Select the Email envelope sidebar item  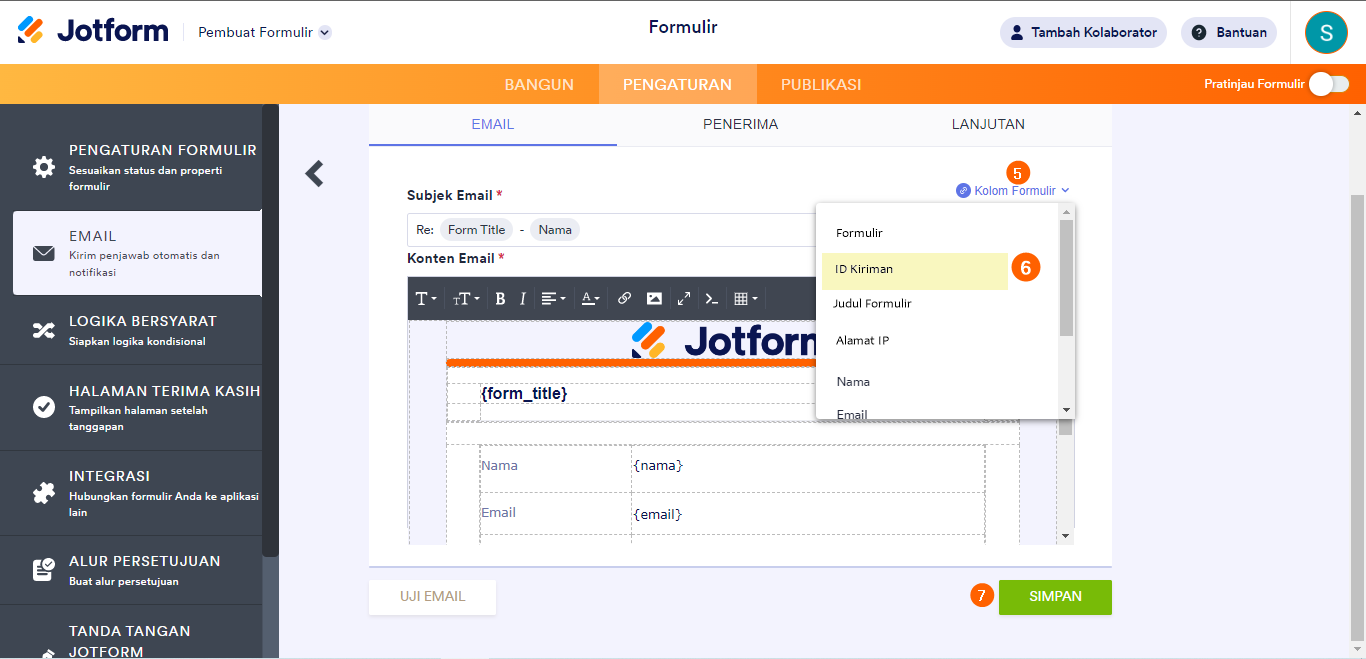click(137, 253)
